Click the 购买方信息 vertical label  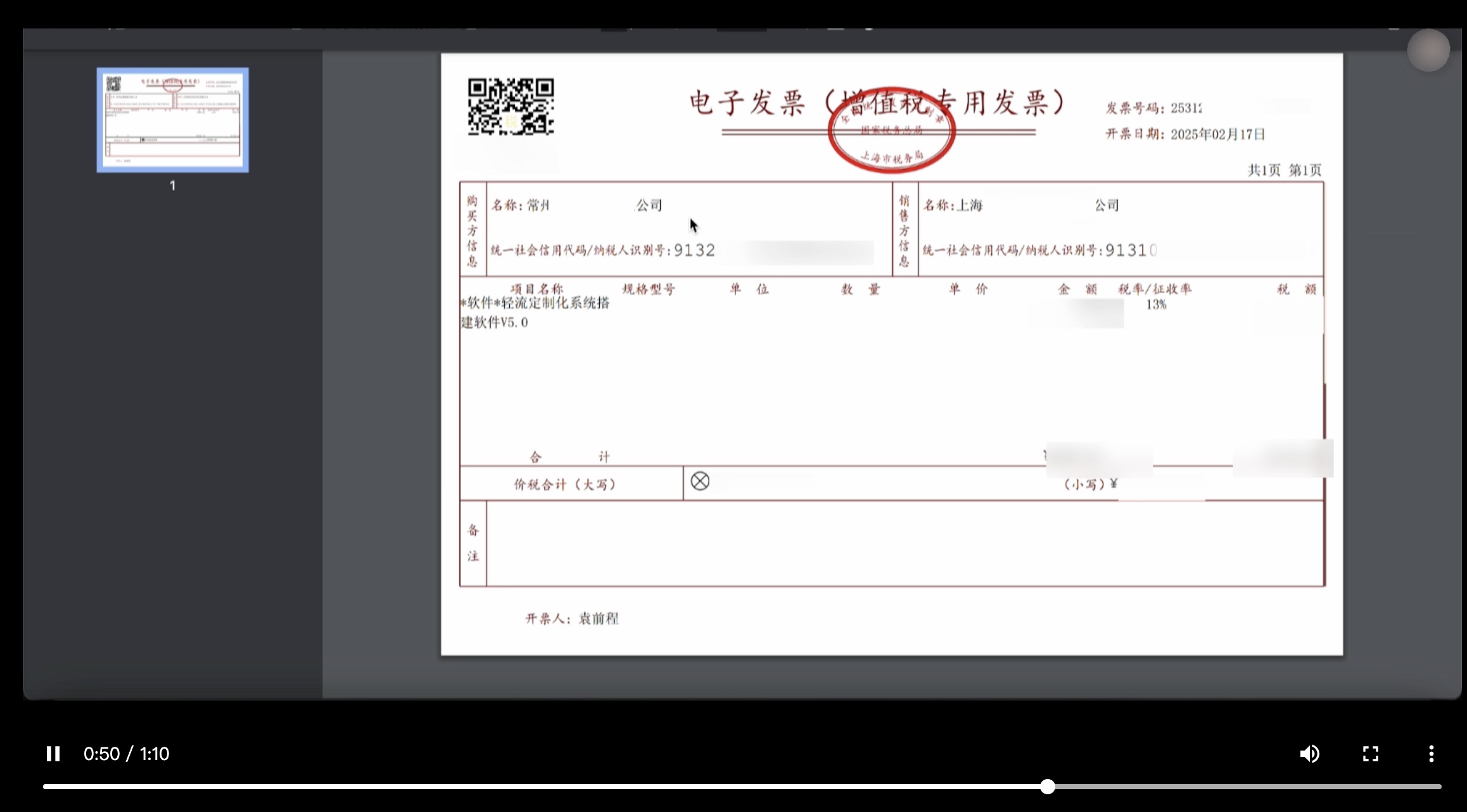click(473, 231)
